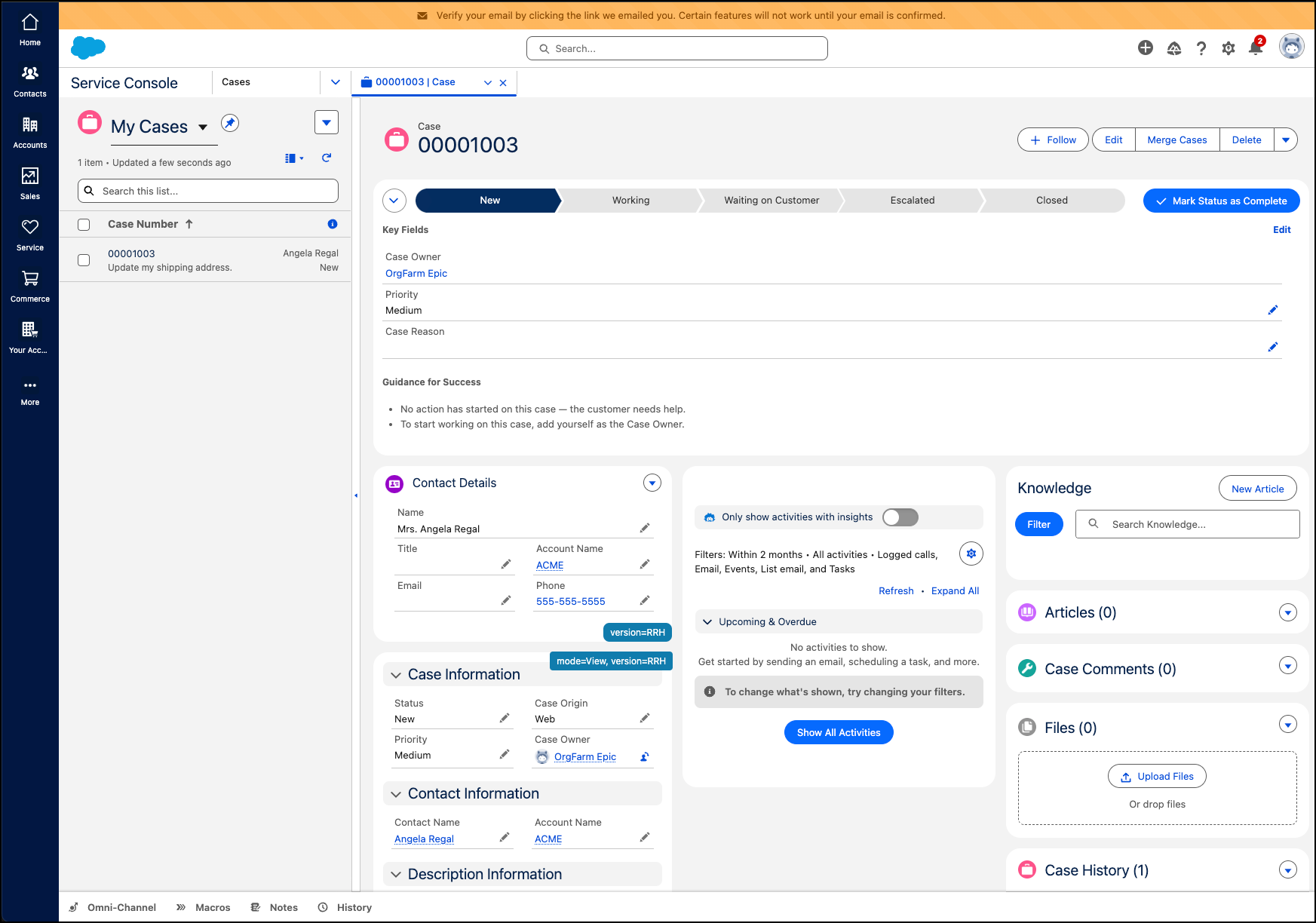Collapse the Contact Information section
The width and height of the screenshot is (1316, 923).
396,794
